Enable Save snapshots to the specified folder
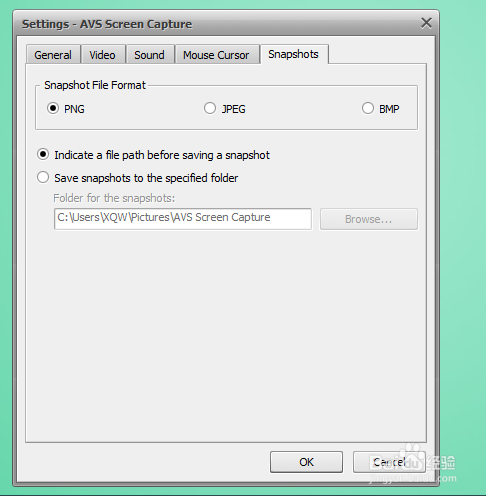This screenshot has width=486, height=496. (x=43, y=177)
